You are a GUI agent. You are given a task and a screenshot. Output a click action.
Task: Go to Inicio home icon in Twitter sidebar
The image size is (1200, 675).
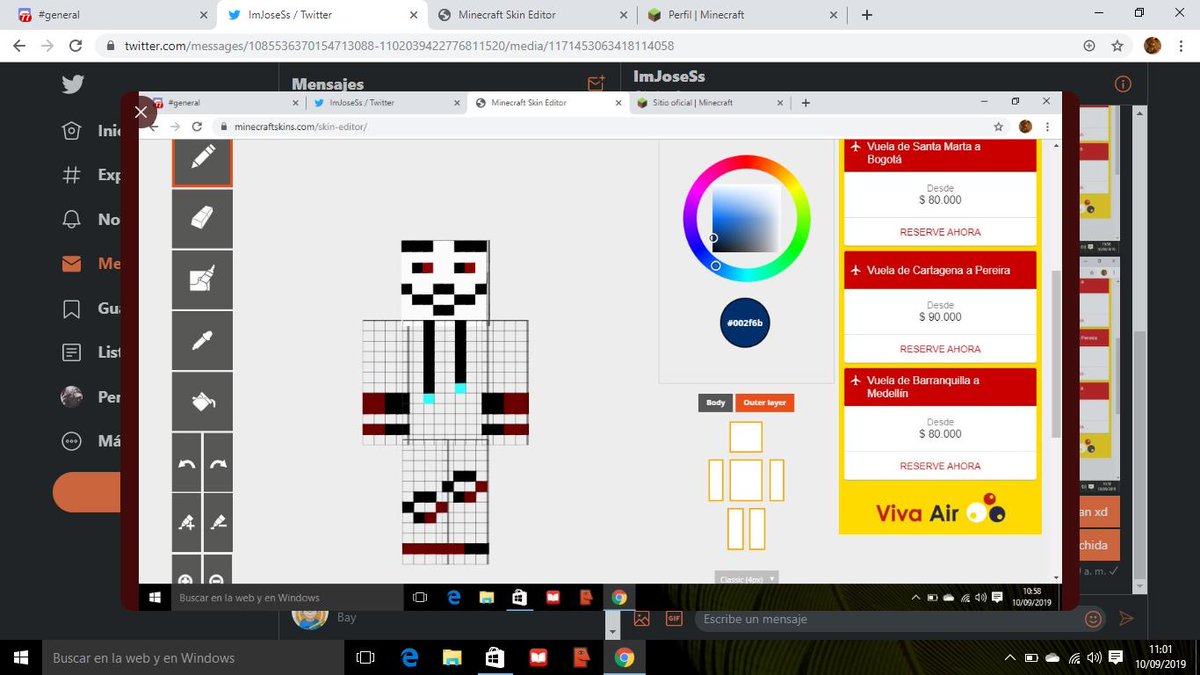(71, 131)
